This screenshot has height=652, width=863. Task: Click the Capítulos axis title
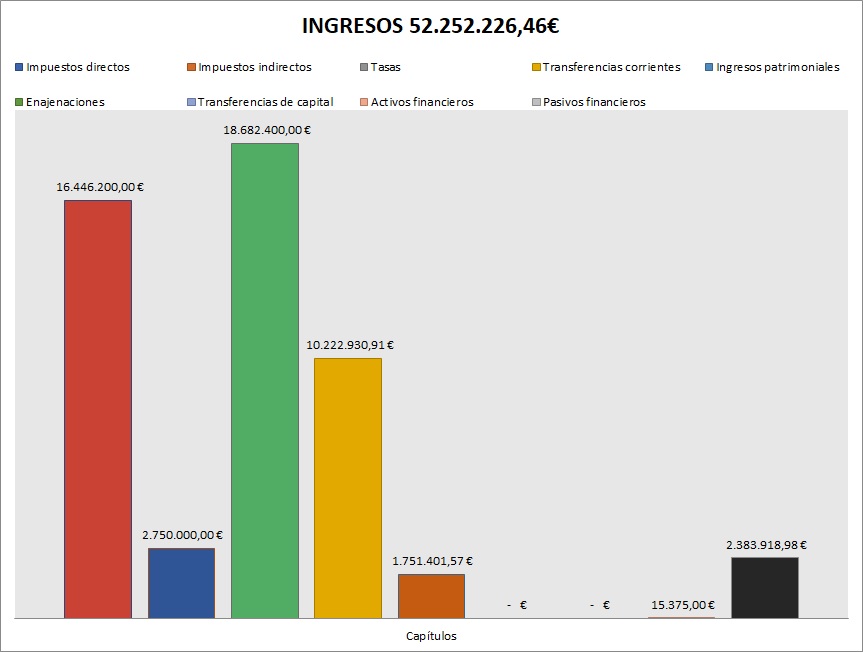point(431,635)
